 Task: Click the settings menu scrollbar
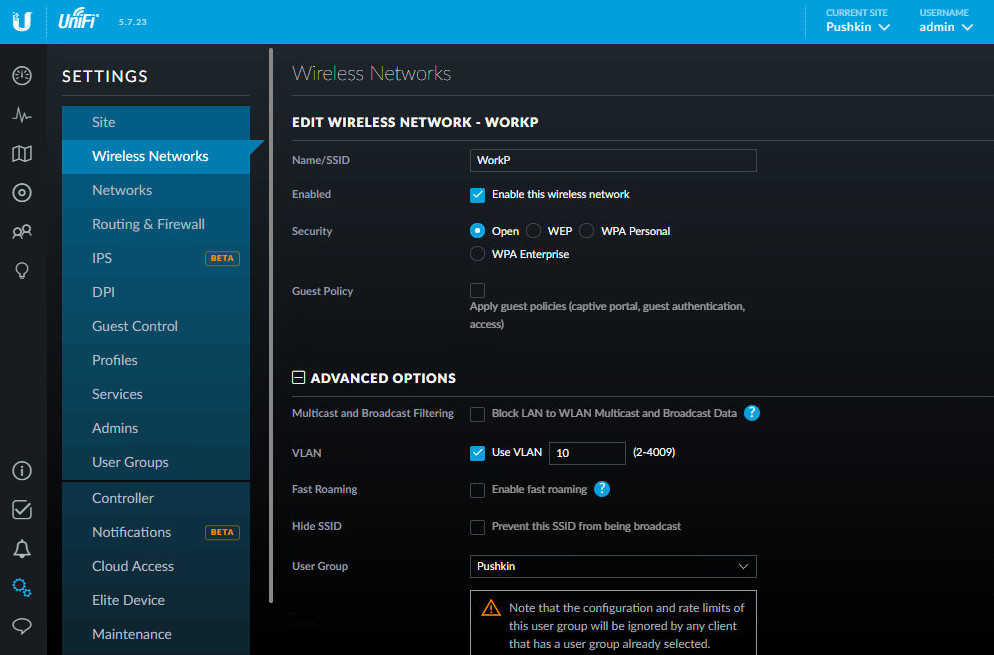[x=271, y=325]
